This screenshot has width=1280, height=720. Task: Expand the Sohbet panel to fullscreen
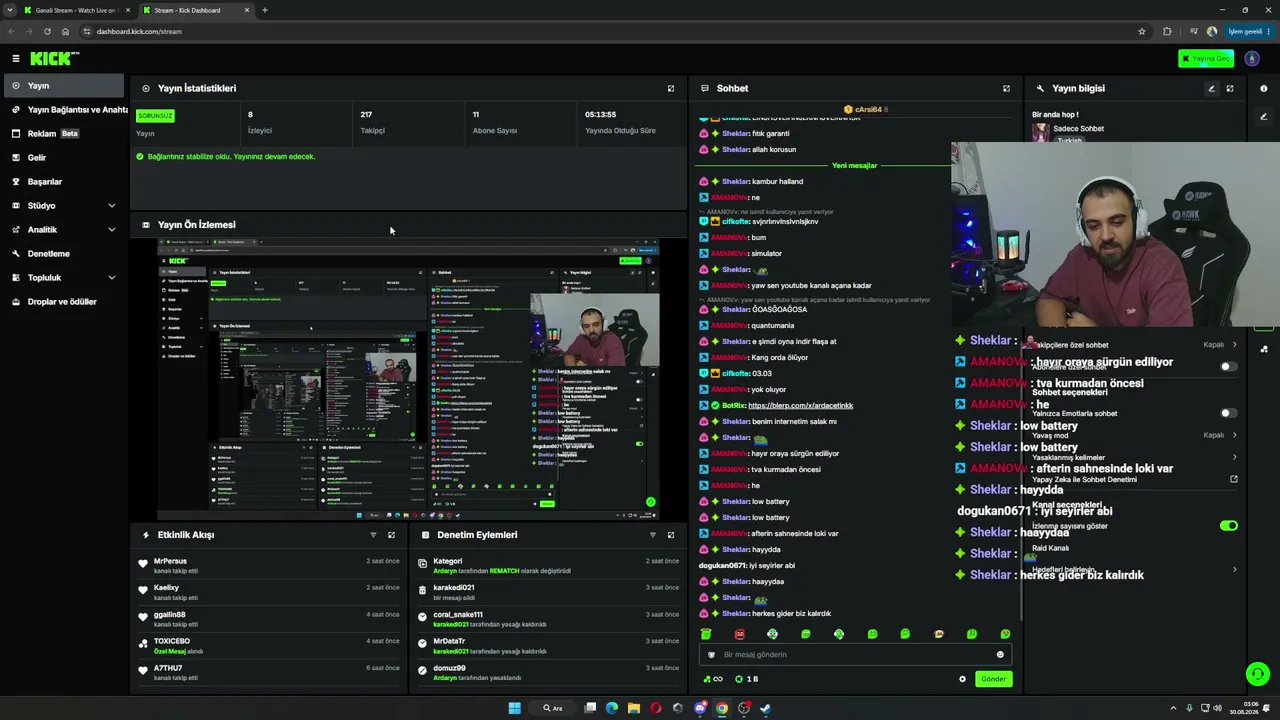[1006, 88]
